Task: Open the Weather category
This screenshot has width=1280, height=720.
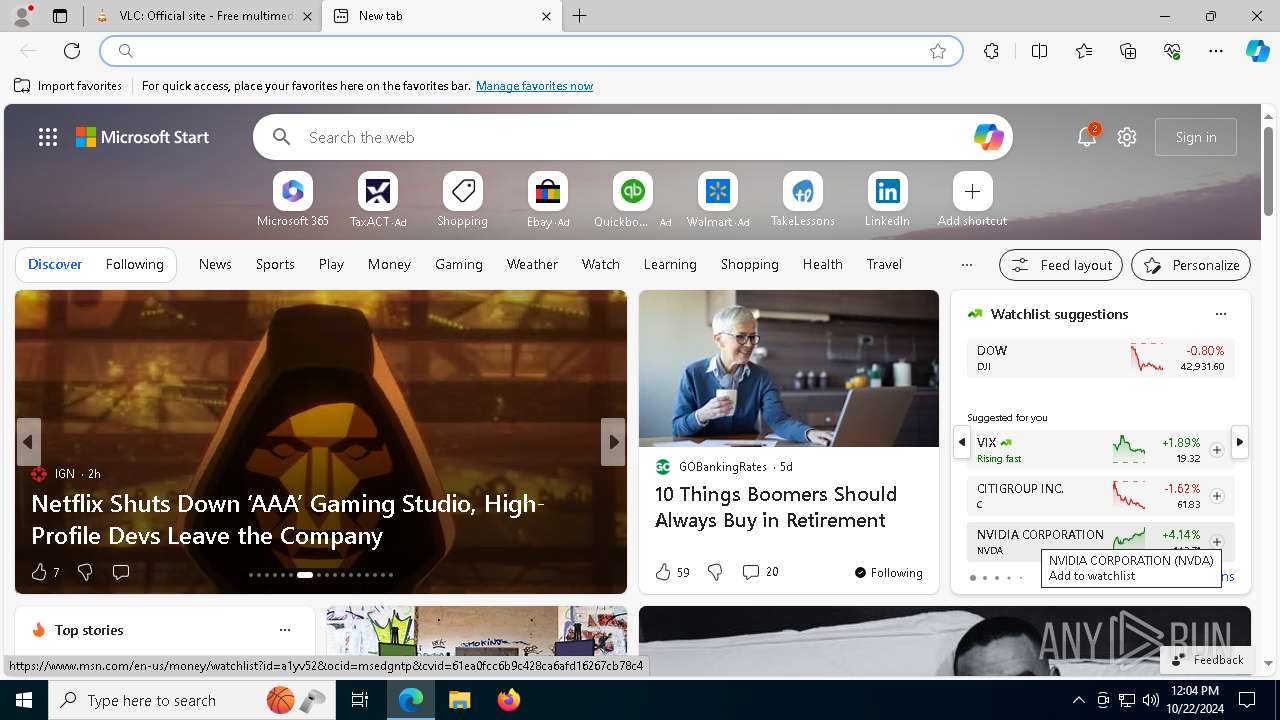Action: pos(532,264)
